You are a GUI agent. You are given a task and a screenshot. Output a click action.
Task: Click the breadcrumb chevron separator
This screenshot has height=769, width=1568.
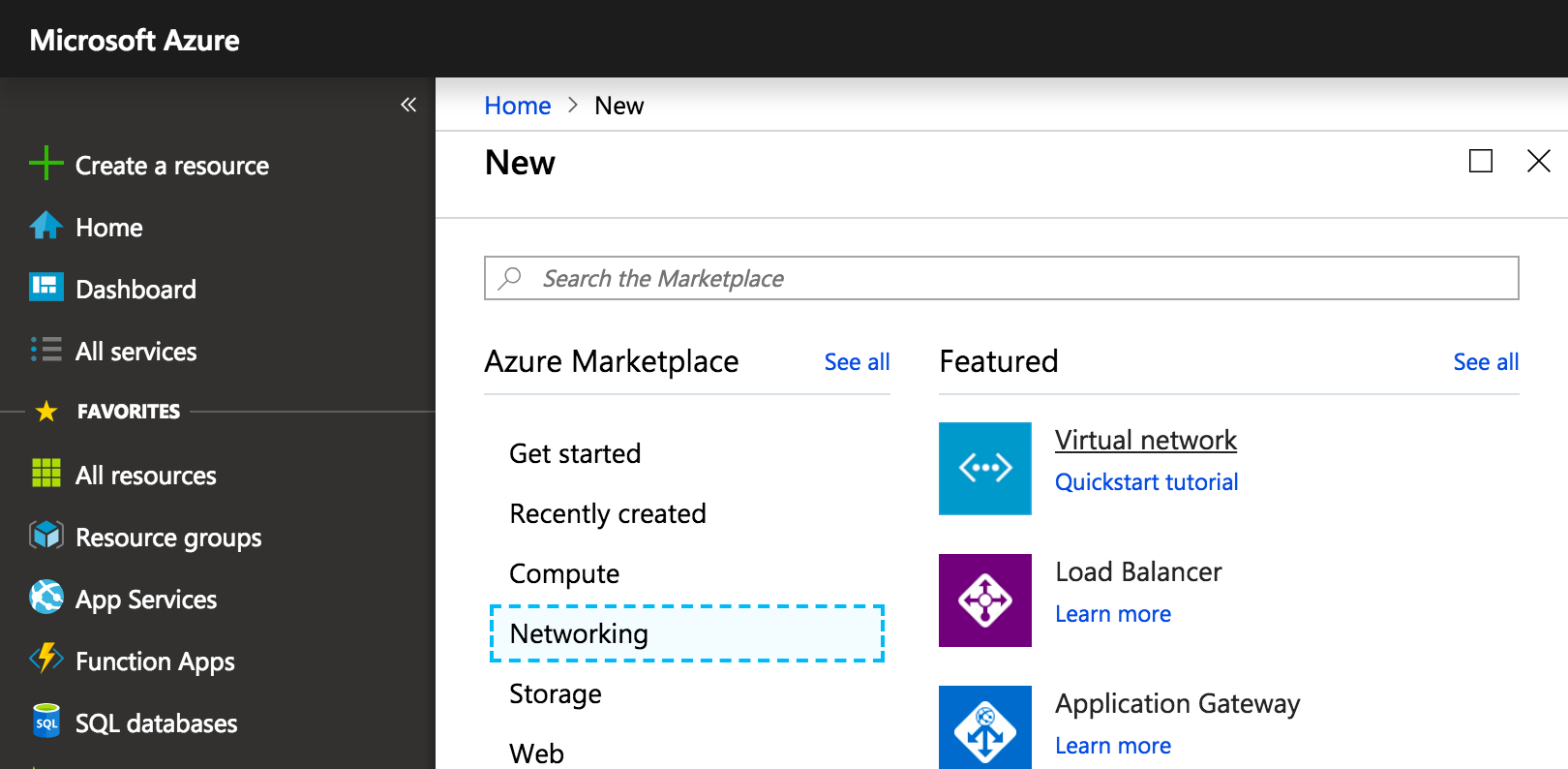coord(573,105)
